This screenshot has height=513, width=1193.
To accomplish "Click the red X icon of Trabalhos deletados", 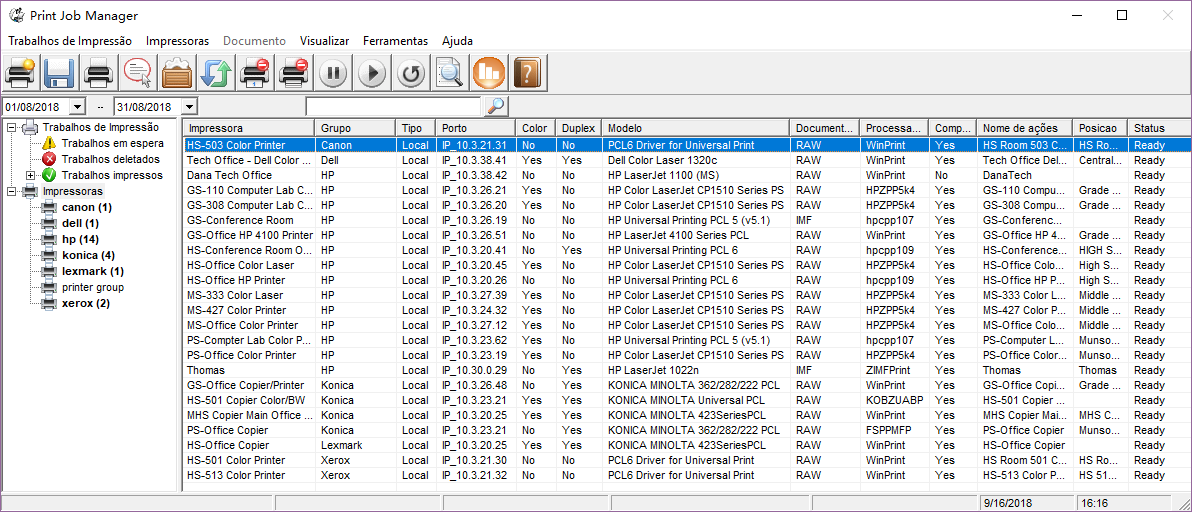I will coord(49,159).
